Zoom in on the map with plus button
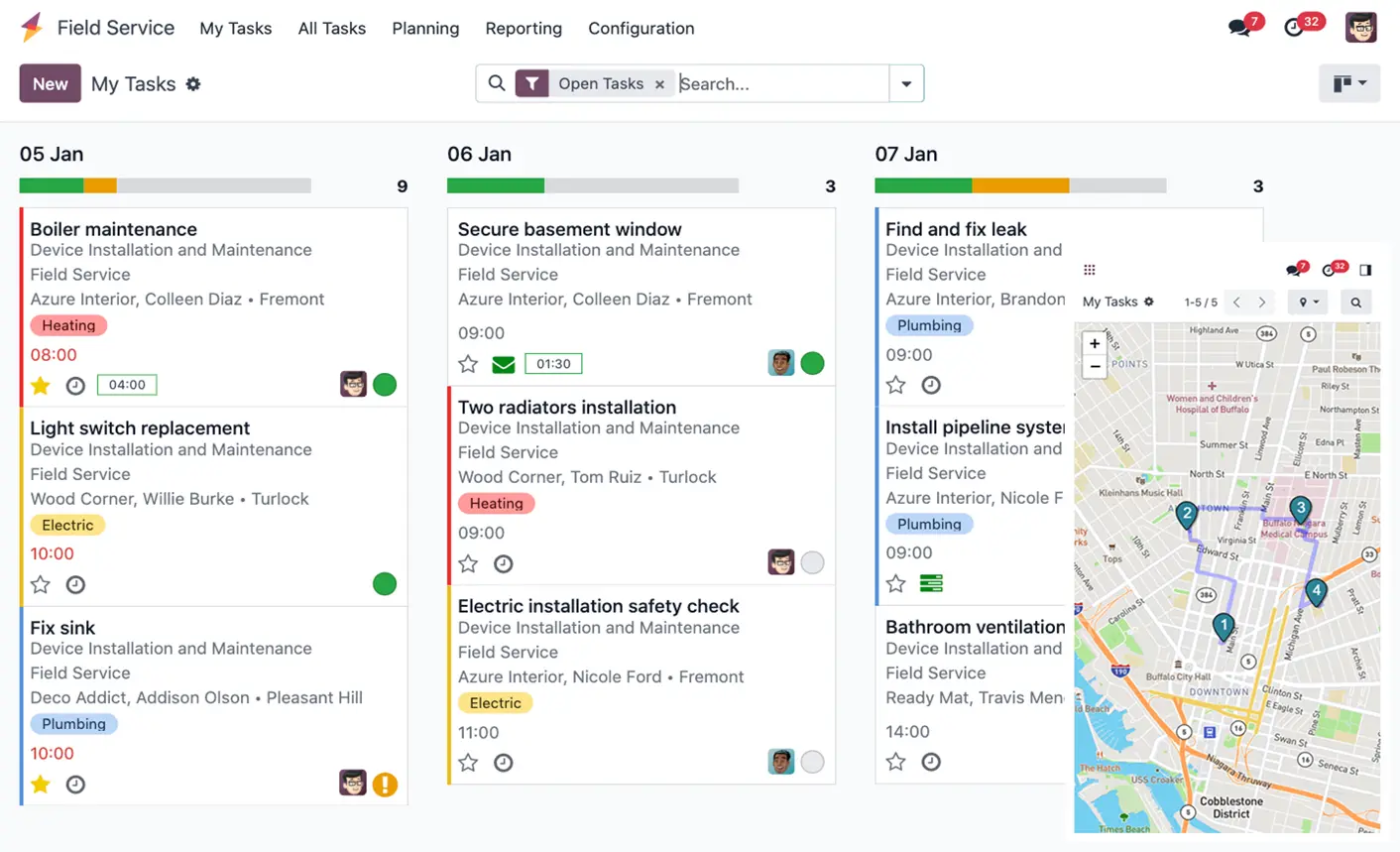Image resolution: width=1400 pixels, height=852 pixels. [x=1095, y=343]
